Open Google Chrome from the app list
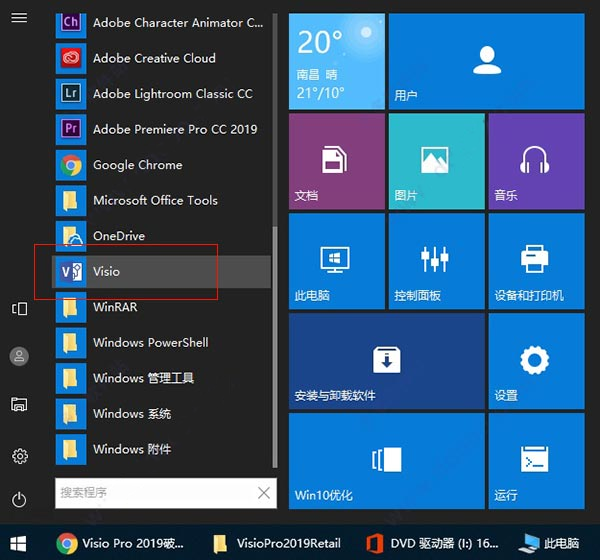The height and width of the screenshot is (560, 600). [161, 165]
